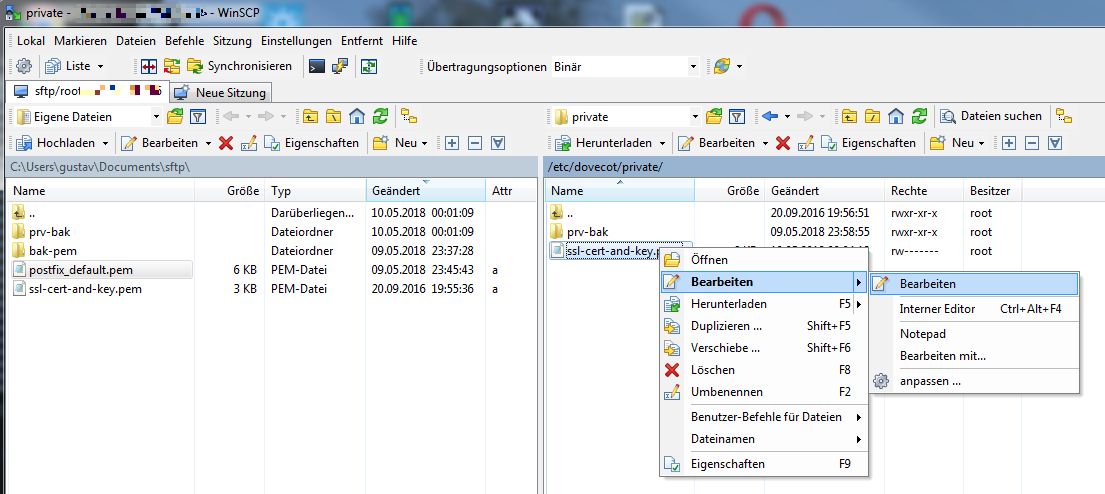This screenshot has width=1105, height=494.
Task: Select local files plus icon
Action: [x=452, y=143]
